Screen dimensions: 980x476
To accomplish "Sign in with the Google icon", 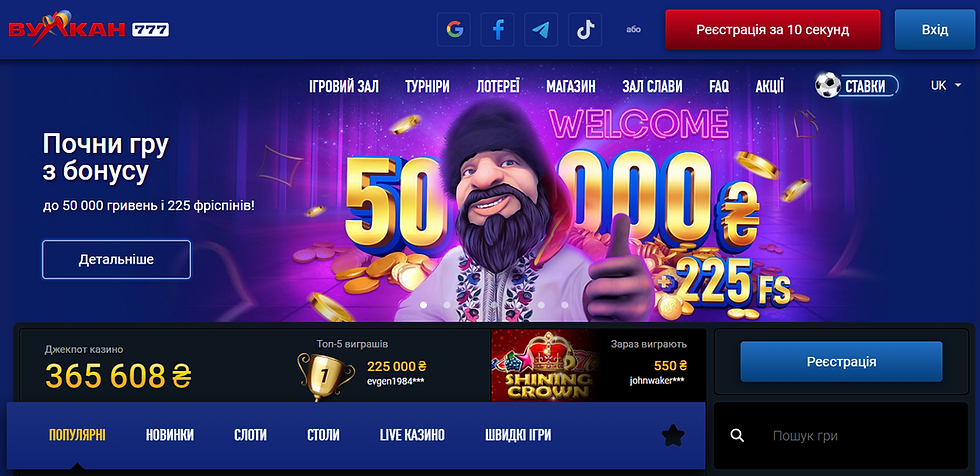I will pos(454,29).
